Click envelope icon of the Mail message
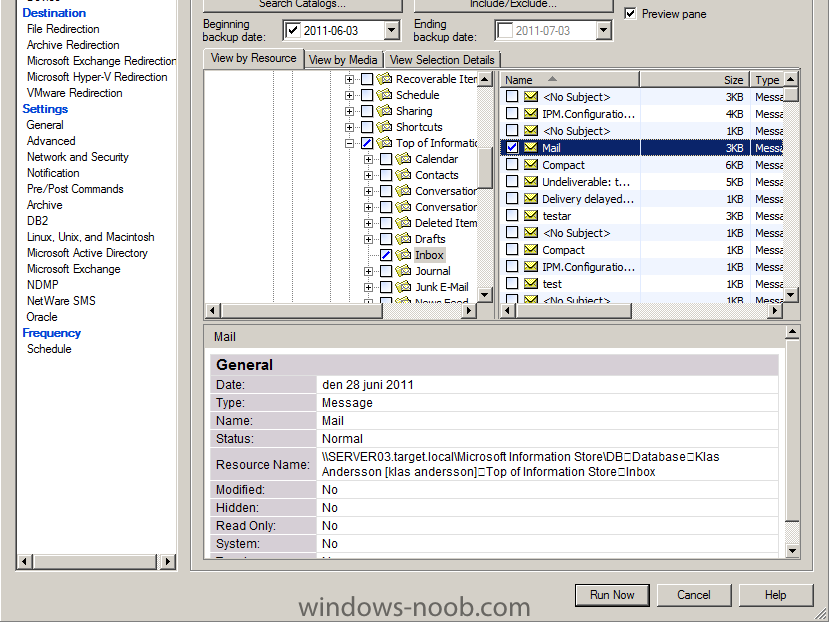Viewport: 829px width, 622px height. point(531,148)
